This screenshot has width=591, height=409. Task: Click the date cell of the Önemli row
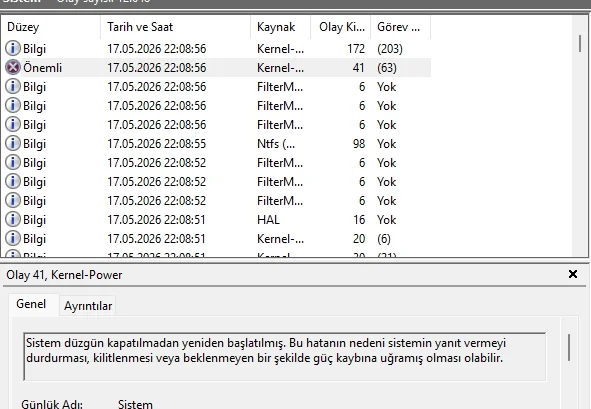point(156,68)
